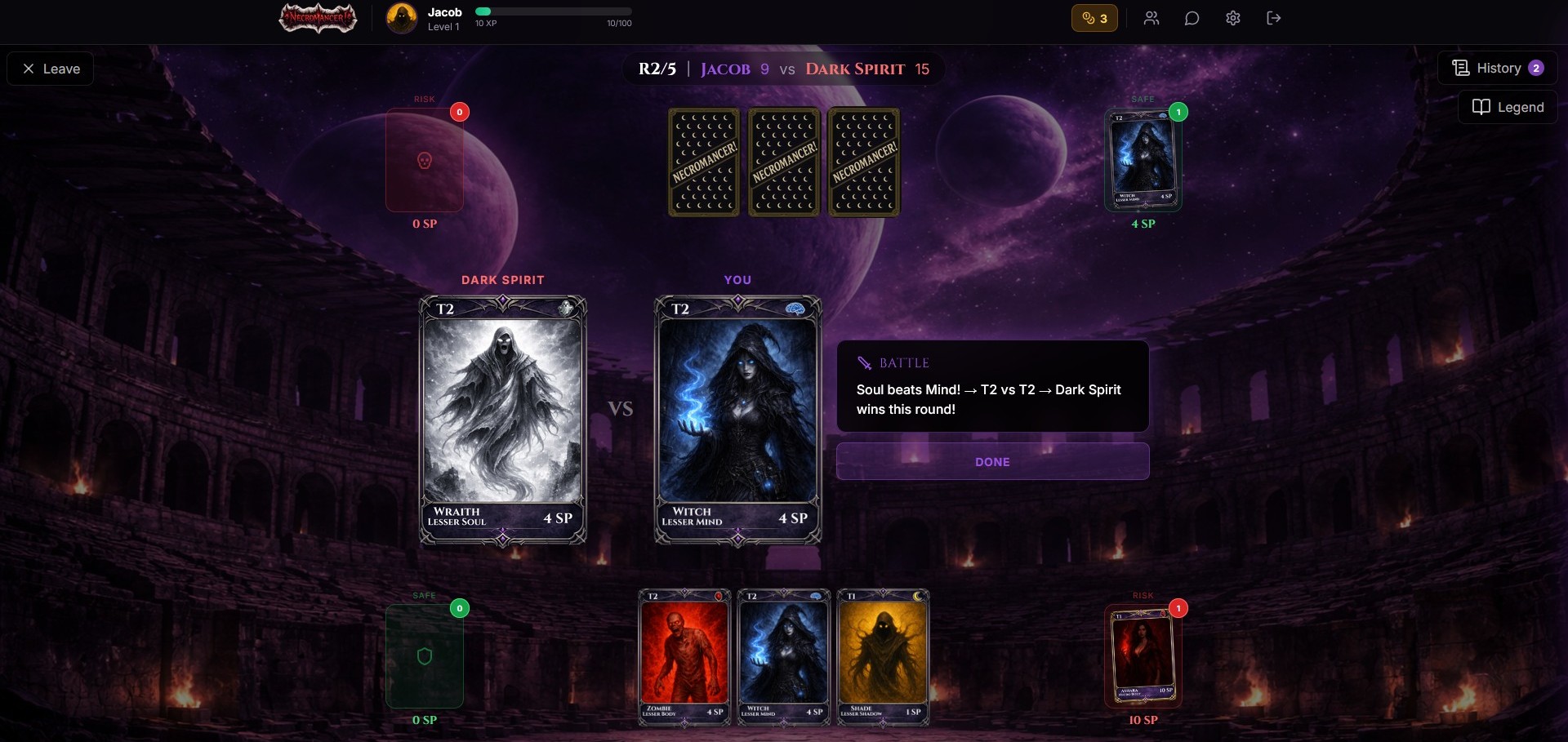Click Jacob's profile avatar
Viewport: 1568px width, 742px height.
(402, 18)
